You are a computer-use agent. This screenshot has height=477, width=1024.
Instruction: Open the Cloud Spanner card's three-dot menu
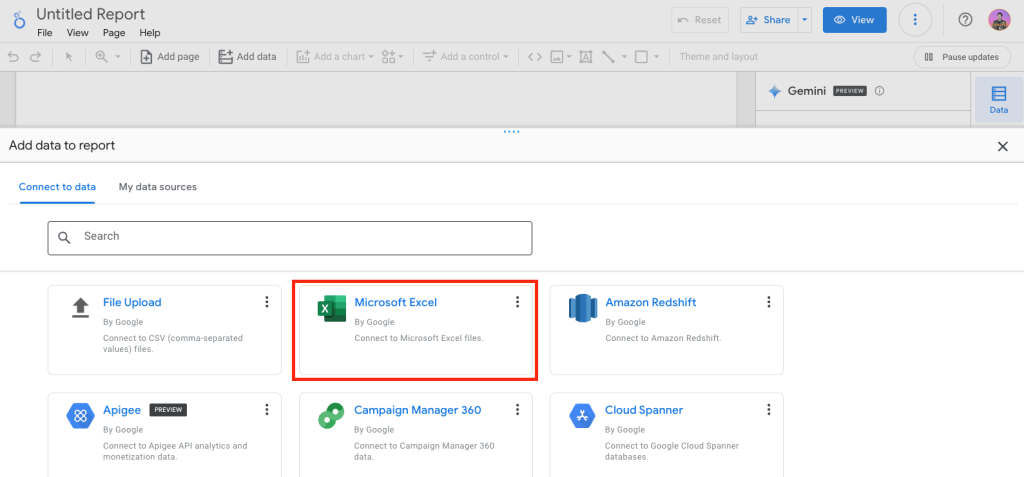point(769,410)
